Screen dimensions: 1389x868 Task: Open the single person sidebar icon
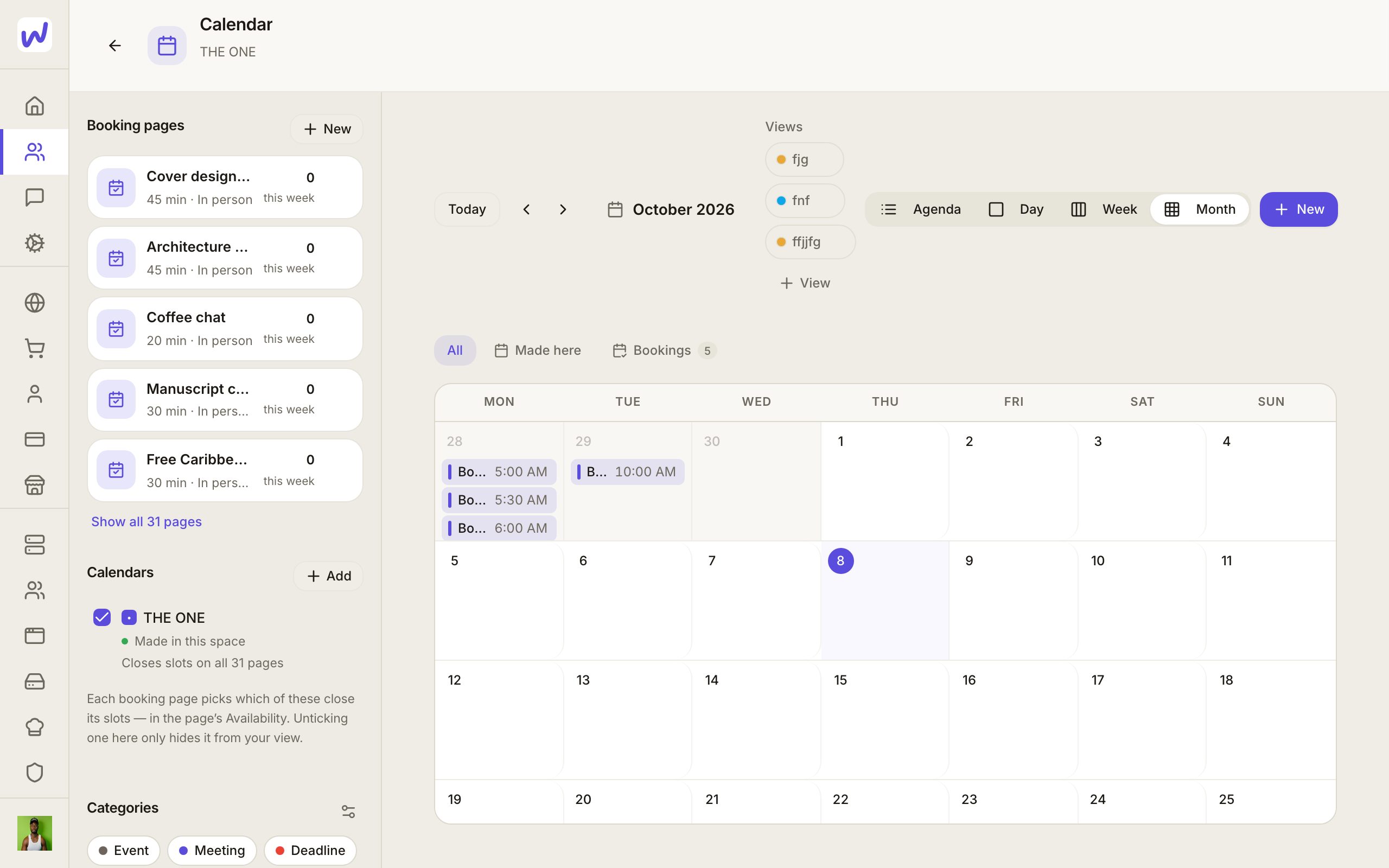34,394
